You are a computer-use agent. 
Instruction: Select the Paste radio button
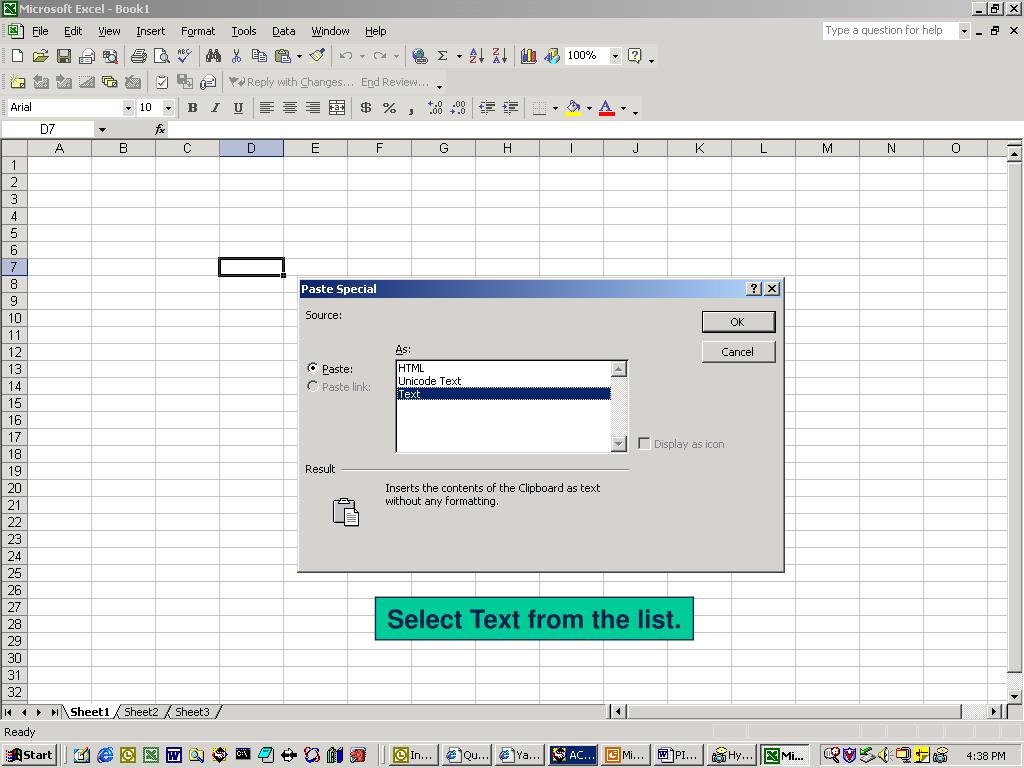[x=313, y=368]
